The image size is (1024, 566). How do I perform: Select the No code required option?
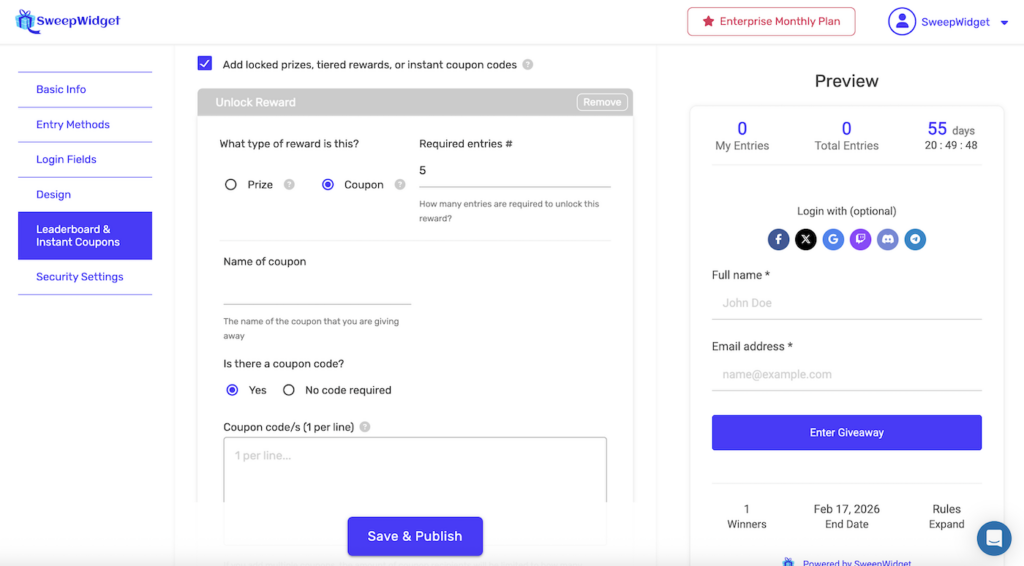(x=289, y=390)
